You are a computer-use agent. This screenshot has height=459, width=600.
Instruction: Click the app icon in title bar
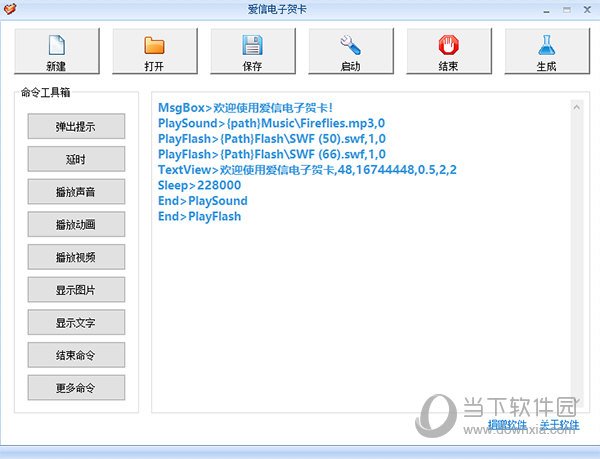[11, 9]
